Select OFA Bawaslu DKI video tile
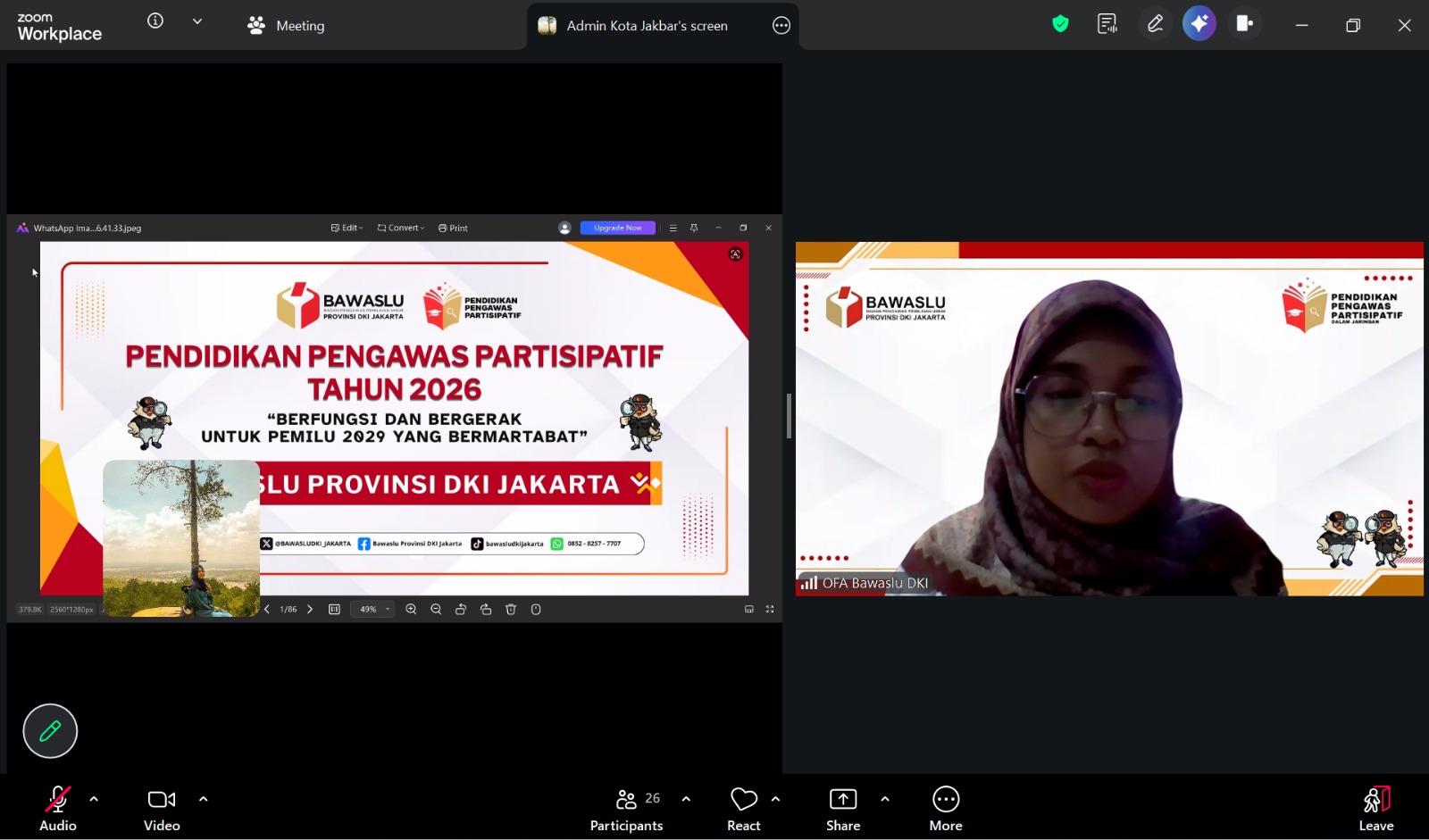 pyautogui.click(x=1109, y=419)
